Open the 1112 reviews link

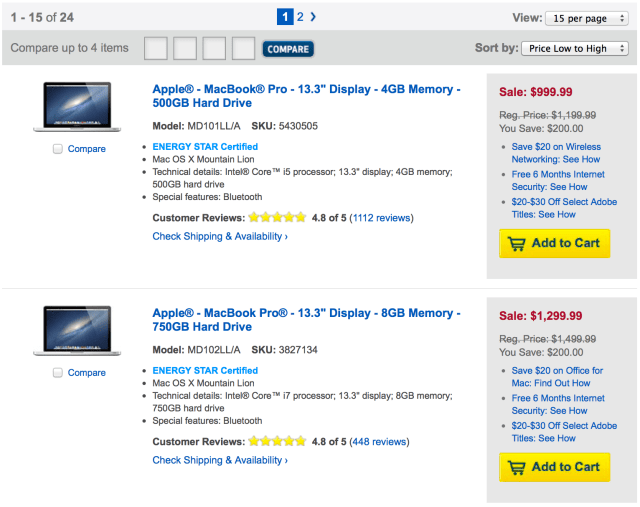(381, 217)
